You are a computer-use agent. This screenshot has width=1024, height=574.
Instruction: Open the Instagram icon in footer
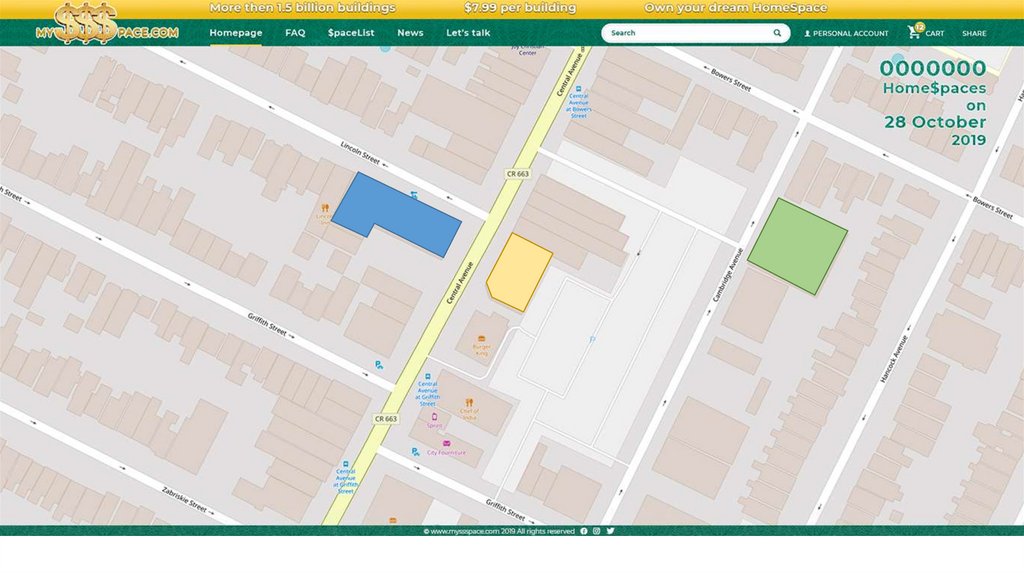pyautogui.click(x=597, y=531)
